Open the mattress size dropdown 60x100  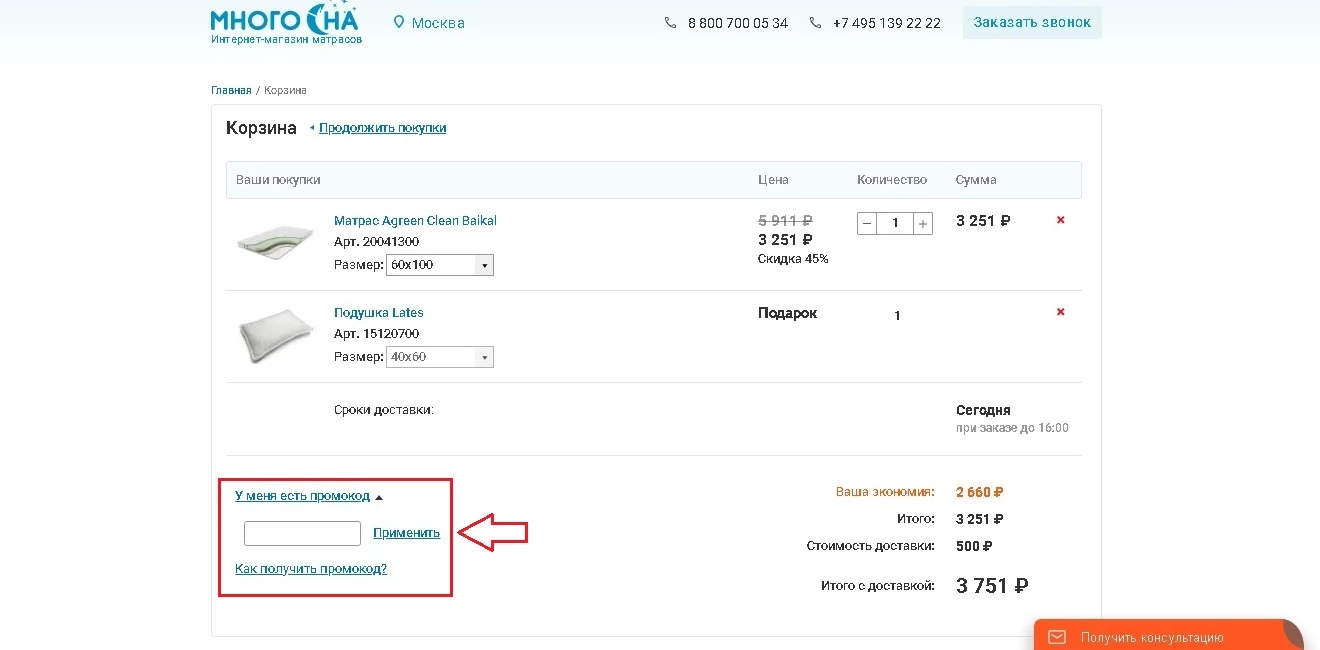tap(440, 265)
